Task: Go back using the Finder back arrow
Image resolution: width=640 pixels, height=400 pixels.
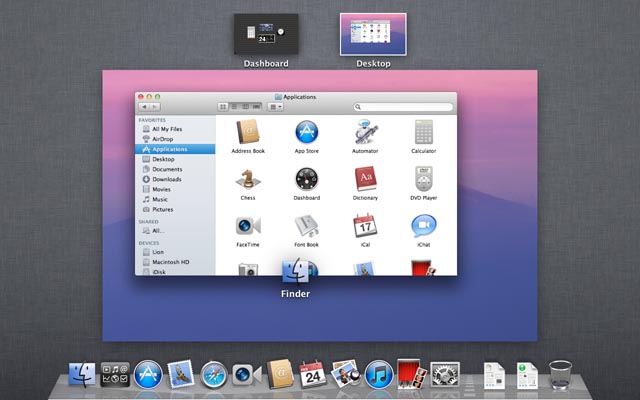Action: pos(144,107)
